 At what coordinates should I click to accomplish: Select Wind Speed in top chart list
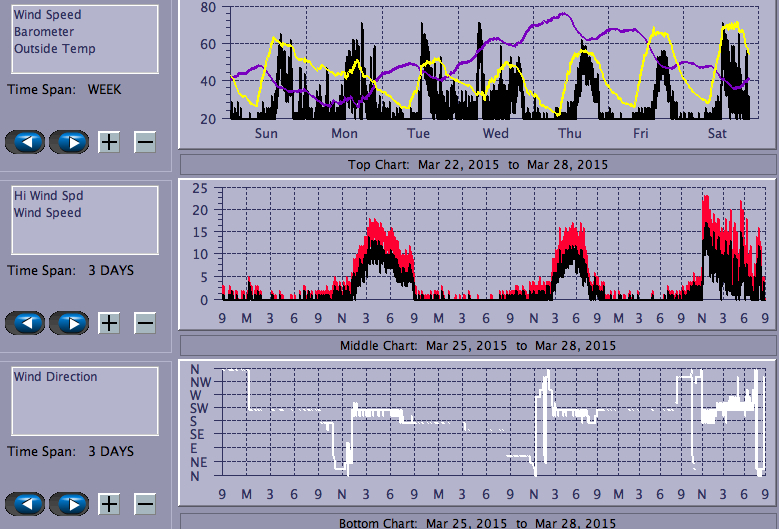pyautogui.click(x=48, y=15)
